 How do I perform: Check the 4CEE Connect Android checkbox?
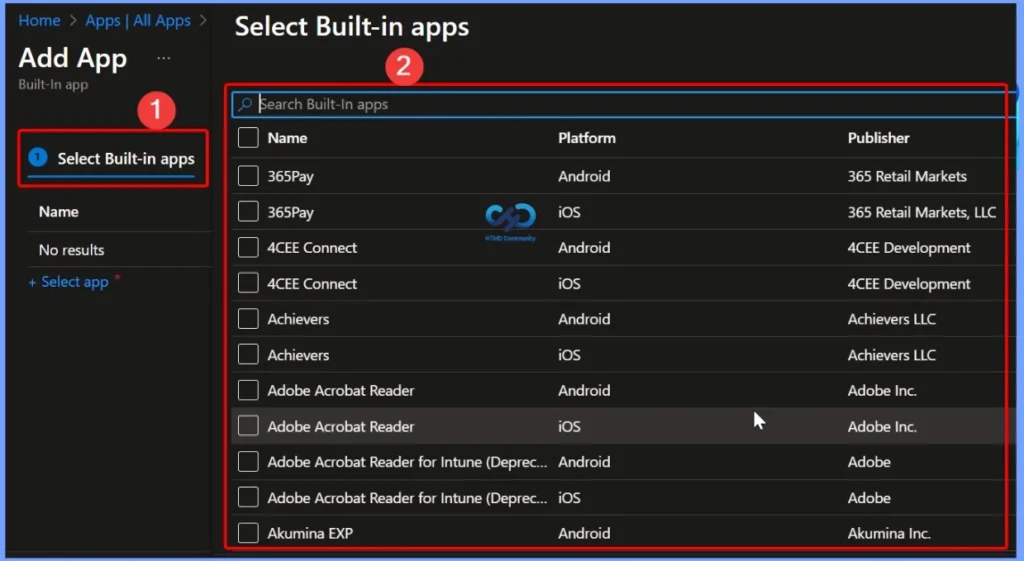click(x=248, y=248)
